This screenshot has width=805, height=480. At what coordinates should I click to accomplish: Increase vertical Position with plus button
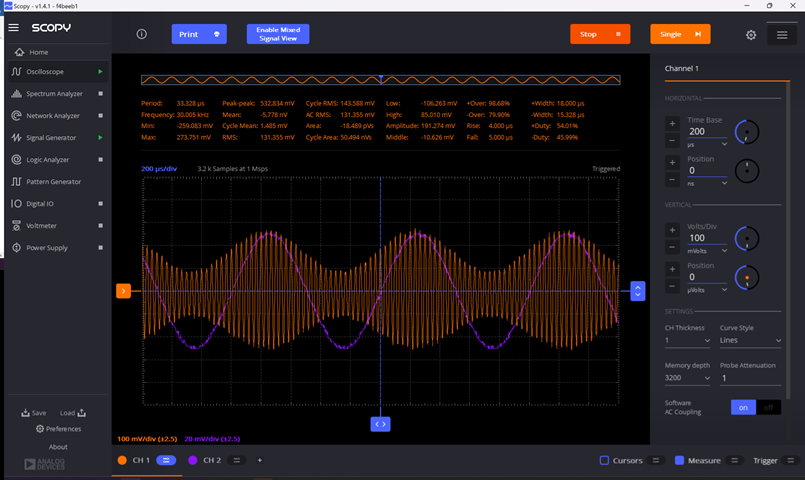pyautogui.click(x=672, y=269)
